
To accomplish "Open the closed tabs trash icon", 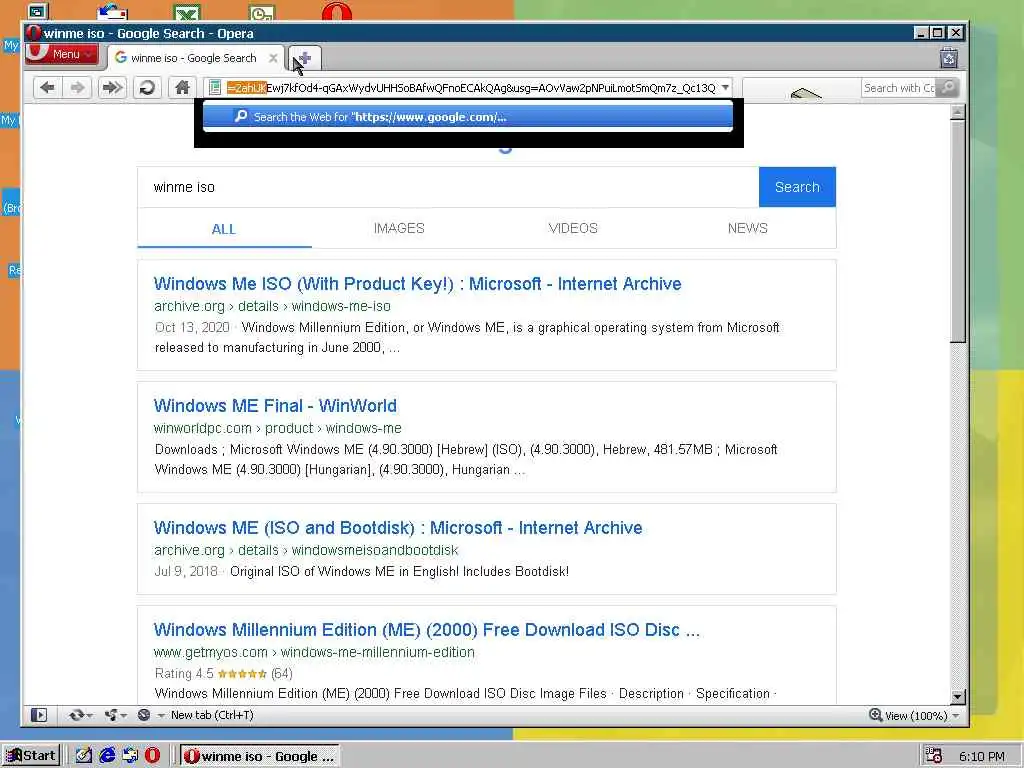I will pos(949,58).
